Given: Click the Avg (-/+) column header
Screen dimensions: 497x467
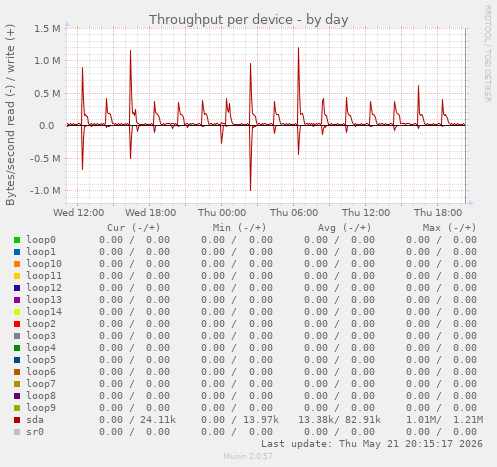Looking at the screenshot, I should 344,228.
